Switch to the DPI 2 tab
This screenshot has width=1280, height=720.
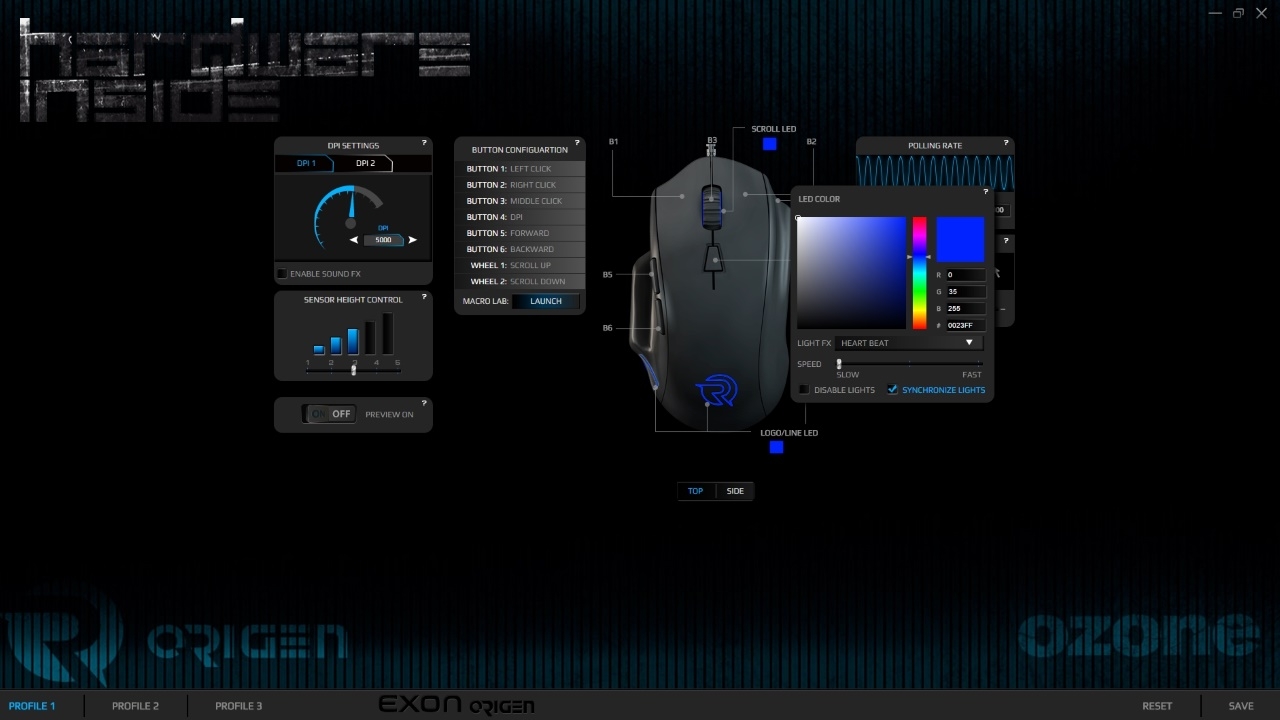[365, 163]
